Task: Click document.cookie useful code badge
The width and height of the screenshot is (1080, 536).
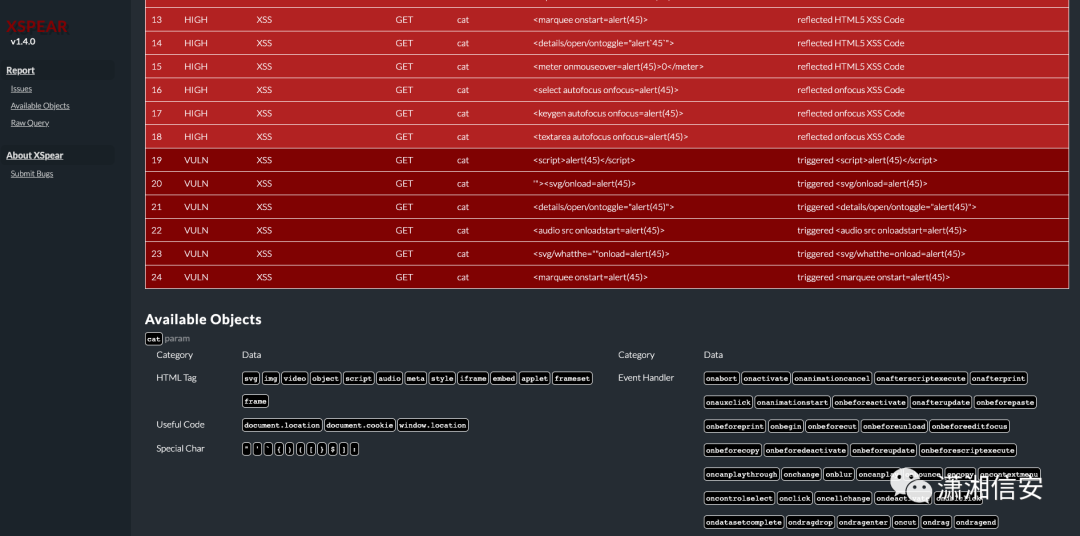Action: 360,425
